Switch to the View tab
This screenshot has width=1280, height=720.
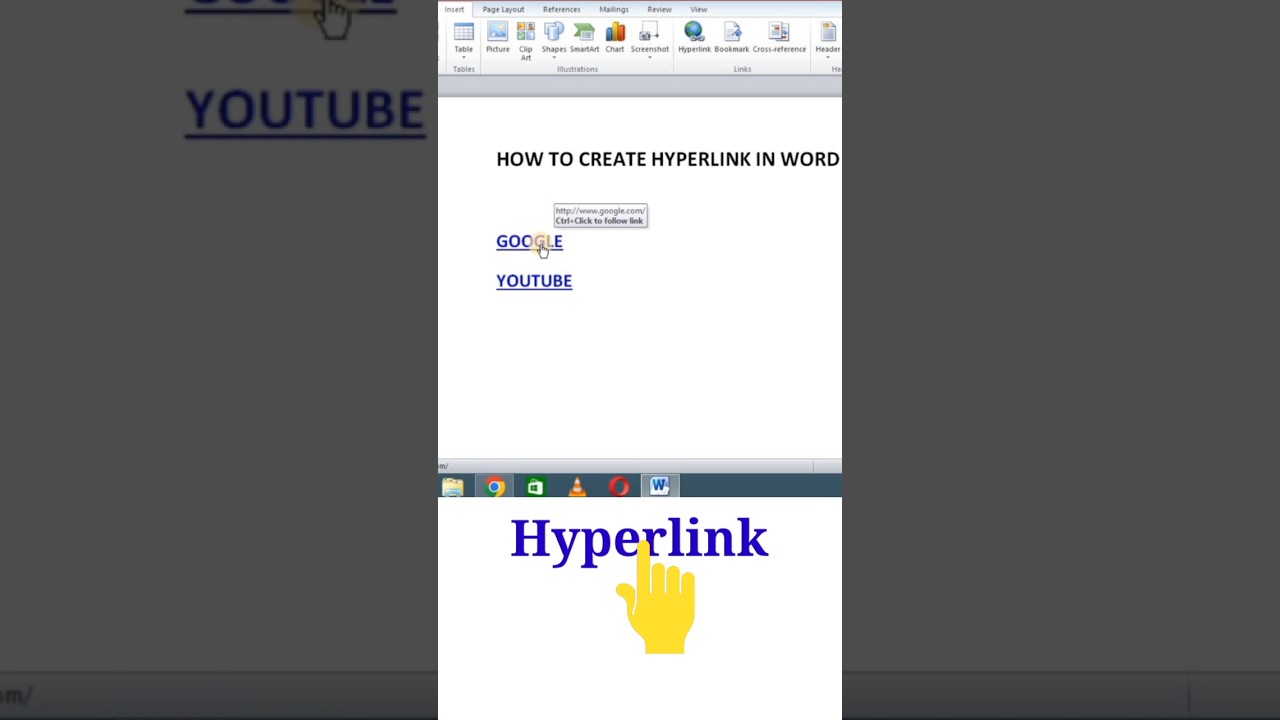698,9
